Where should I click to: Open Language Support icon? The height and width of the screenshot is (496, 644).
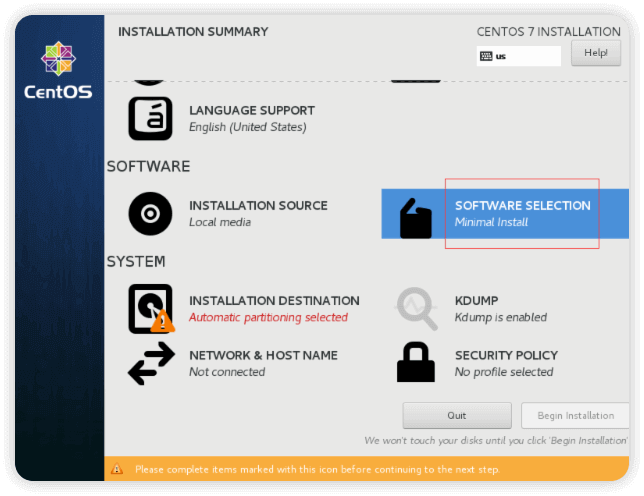(150, 118)
